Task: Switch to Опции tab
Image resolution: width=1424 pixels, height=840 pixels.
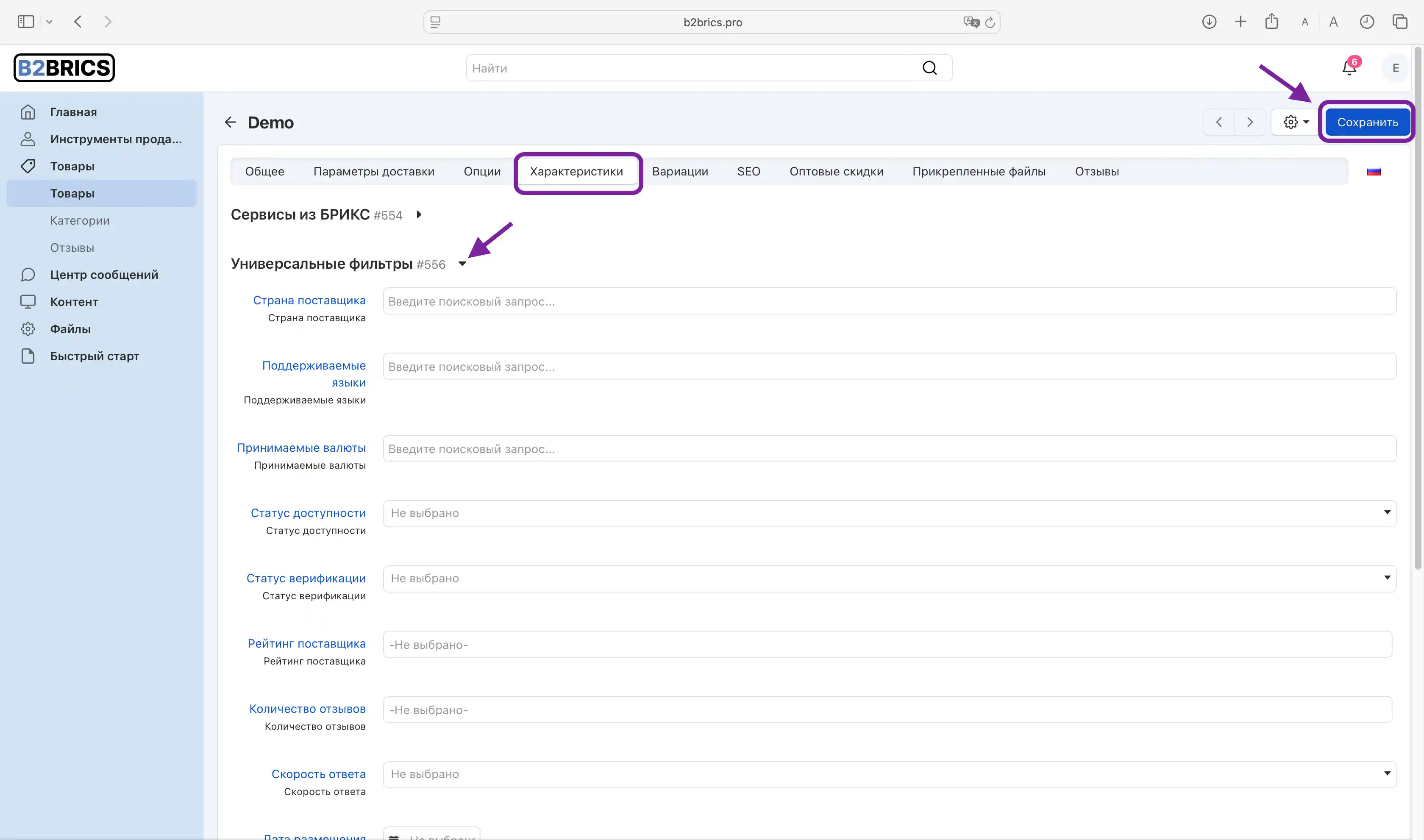Action: click(x=481, y=172)
